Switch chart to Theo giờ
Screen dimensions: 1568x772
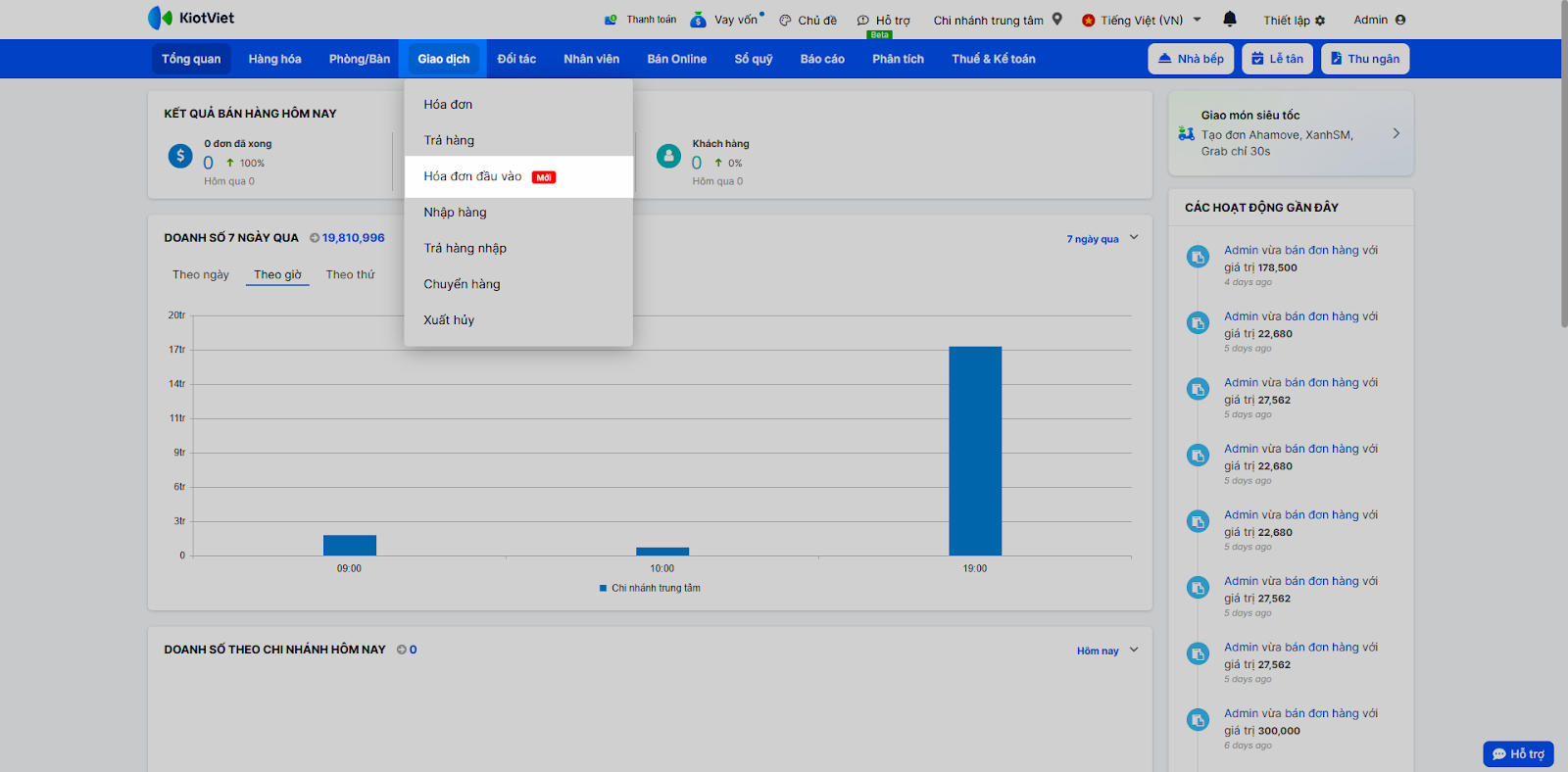277,275
